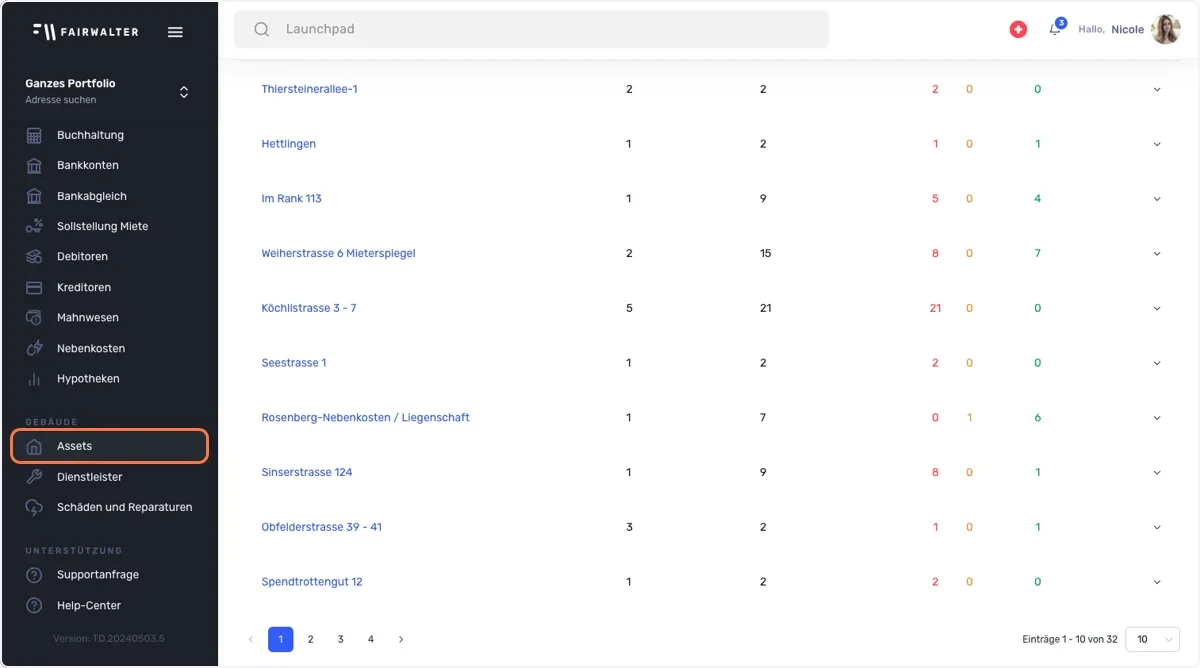Click the Dienstleister wrench icon
This screenshot has width=1200, height=668.
coord(34,477)
